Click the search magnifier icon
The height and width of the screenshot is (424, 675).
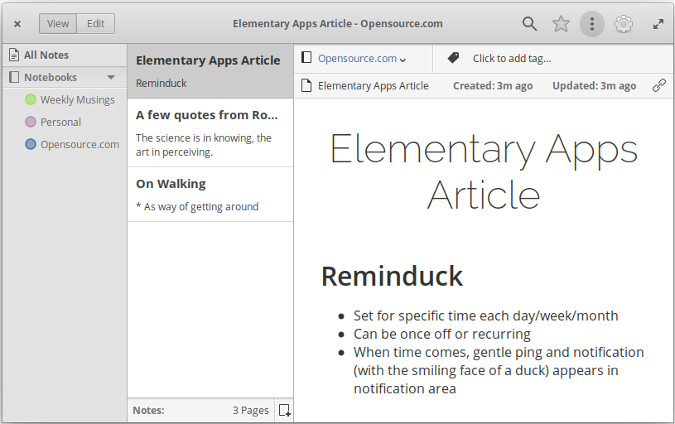(x=529, y=23)
